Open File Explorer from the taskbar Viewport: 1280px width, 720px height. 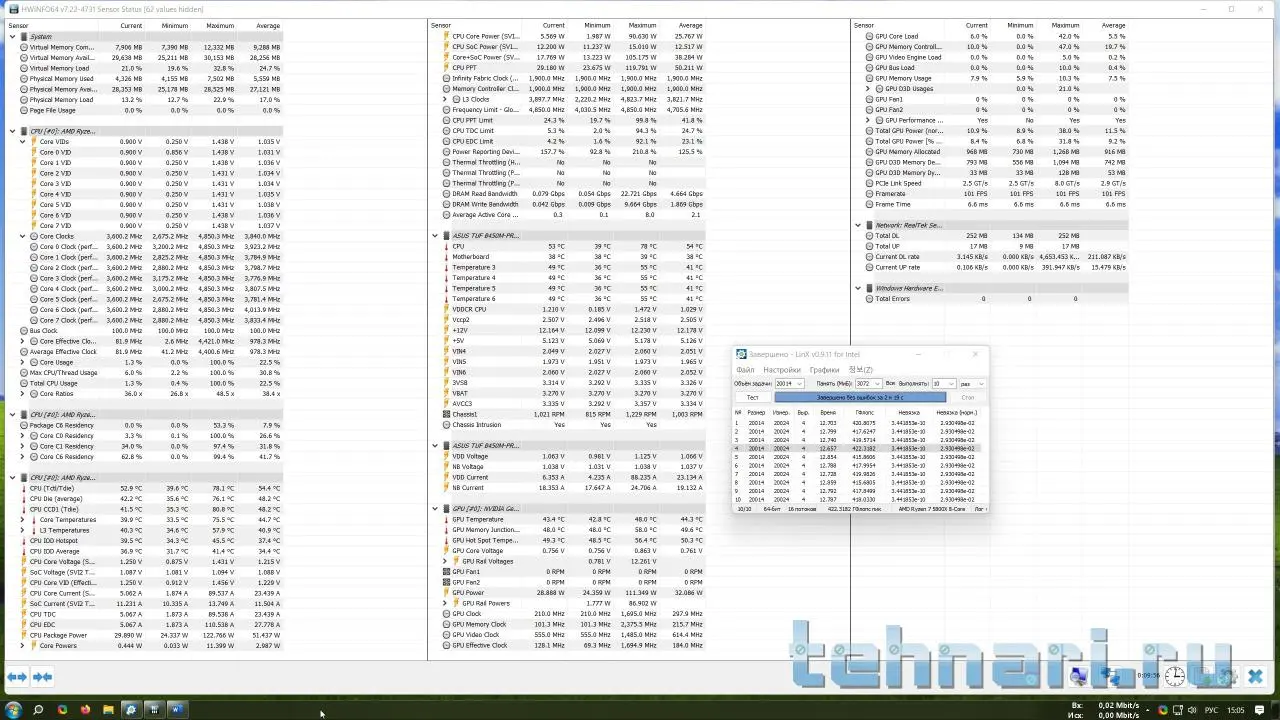pos(108,710)
